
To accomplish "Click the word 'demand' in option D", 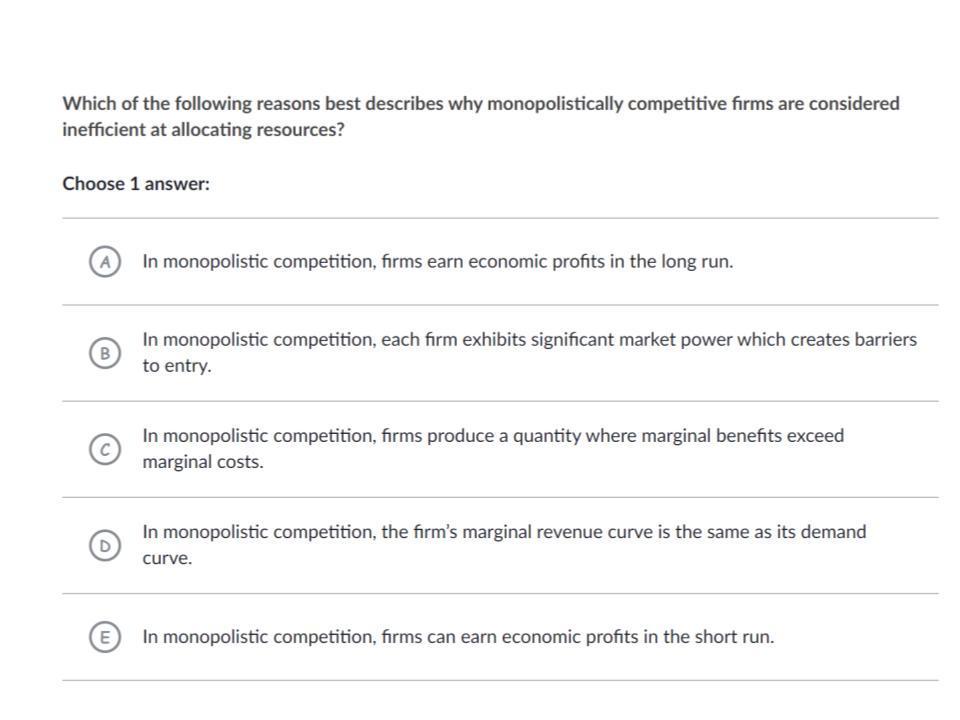I will click(835, 532).
